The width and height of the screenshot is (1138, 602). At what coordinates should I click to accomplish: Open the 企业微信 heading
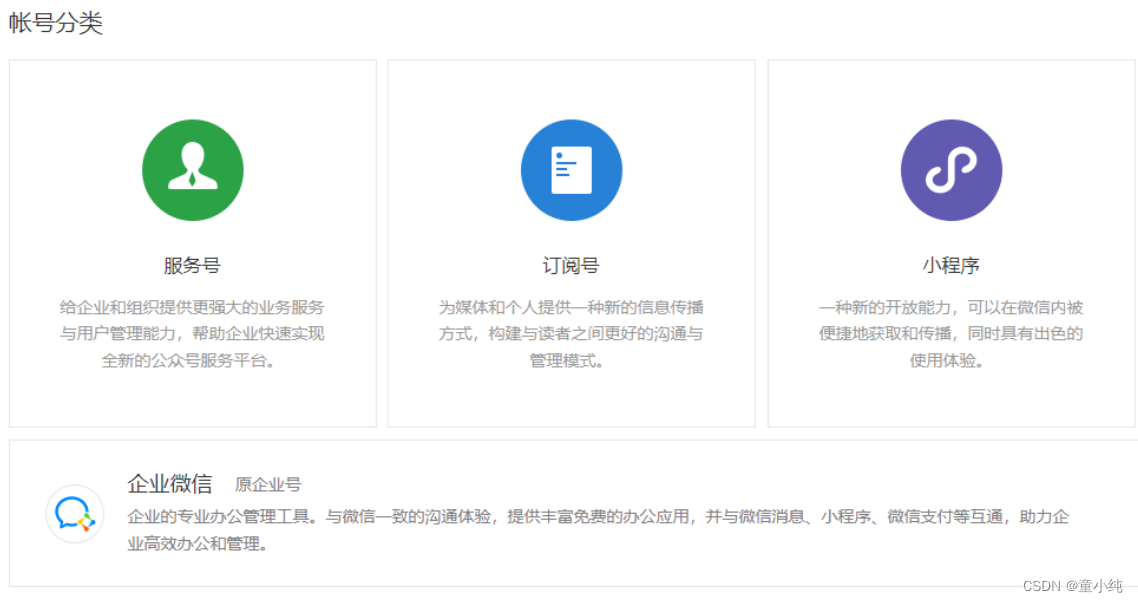pyautogui.click(x=170, y=483)
